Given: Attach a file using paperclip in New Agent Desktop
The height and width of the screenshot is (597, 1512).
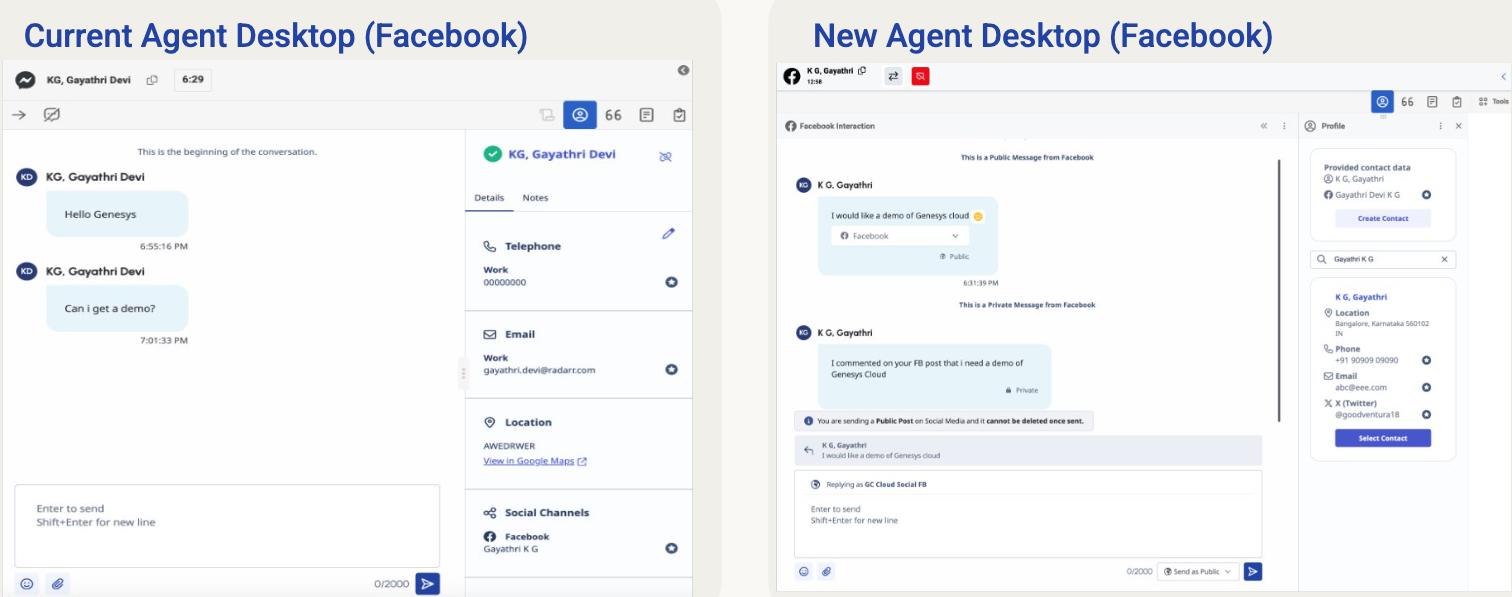Looking at the screenshot, I should tap(827, 571).
